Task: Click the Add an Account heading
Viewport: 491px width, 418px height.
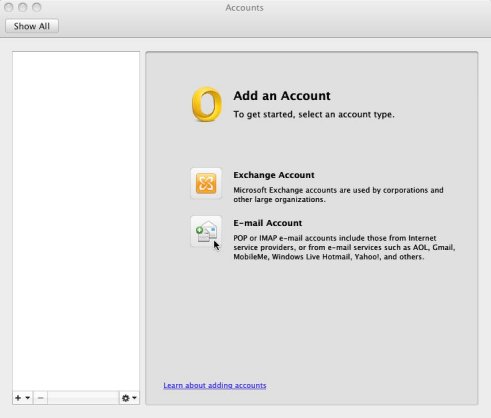Action: (282, 96)
